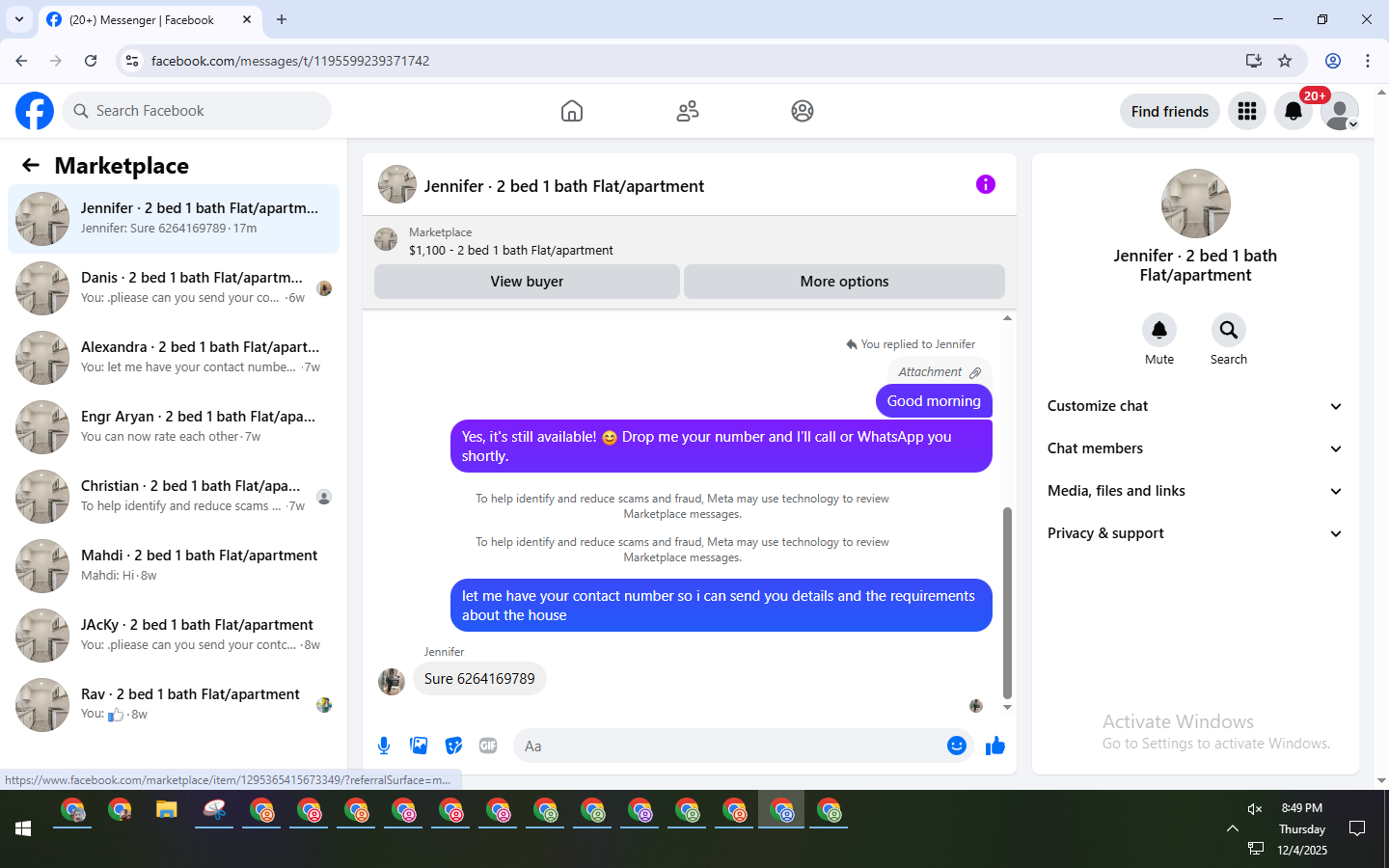Viewport: 1389px width, 868px height.
Task: Bookmark this page with the star icon
Action: (1285, 61)
